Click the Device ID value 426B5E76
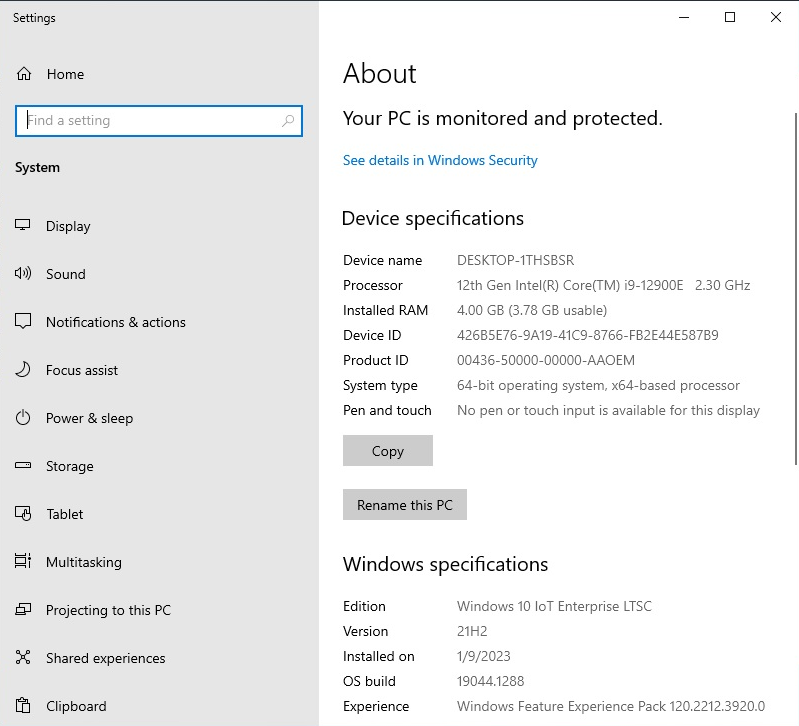Viewport: 799px width, 726px height. point(588,335)
